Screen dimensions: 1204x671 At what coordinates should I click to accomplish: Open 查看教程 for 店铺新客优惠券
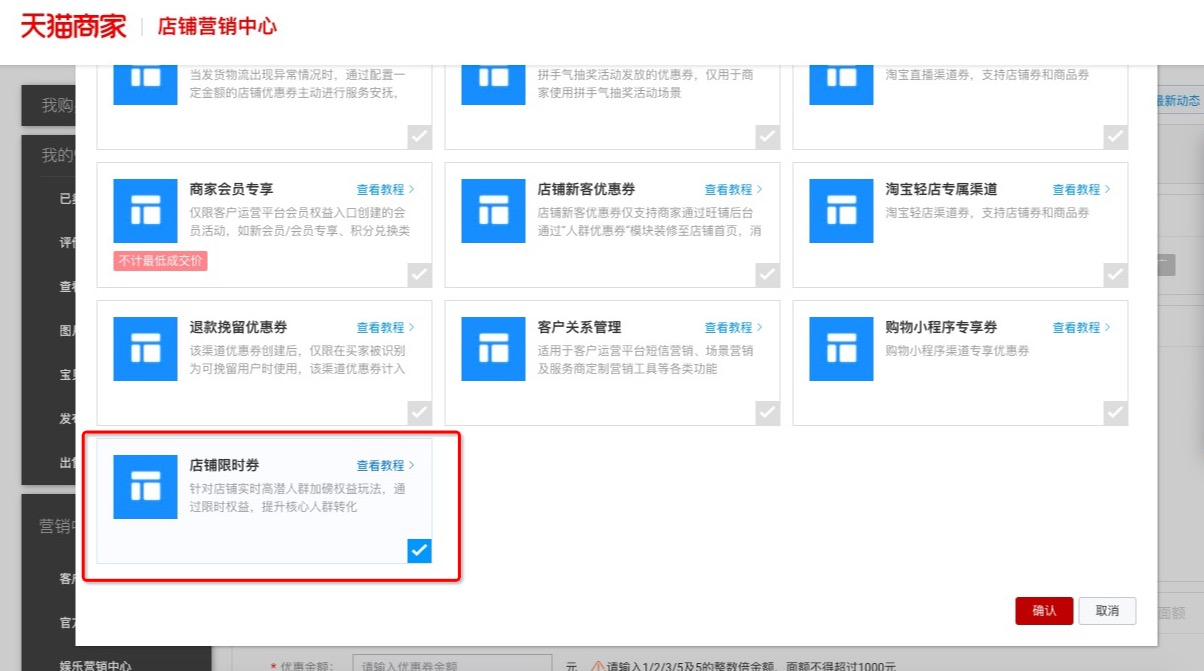click(733, 189)
